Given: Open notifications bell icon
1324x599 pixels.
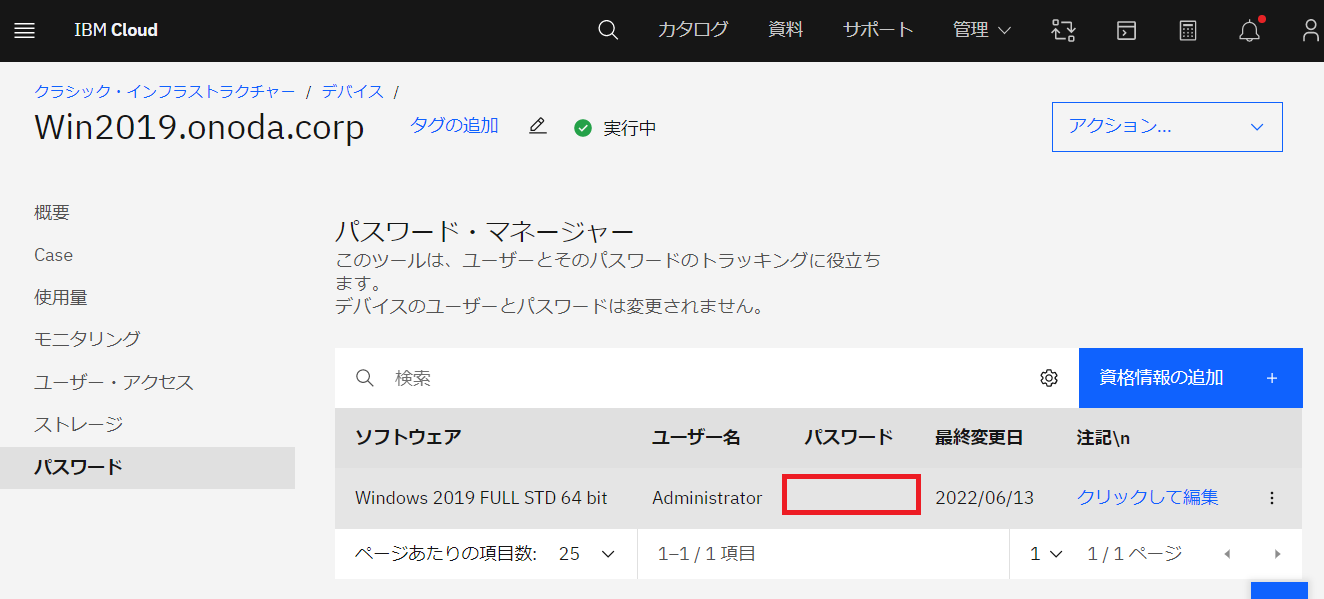Looking at the screenshot, I should click(1250, 30).
